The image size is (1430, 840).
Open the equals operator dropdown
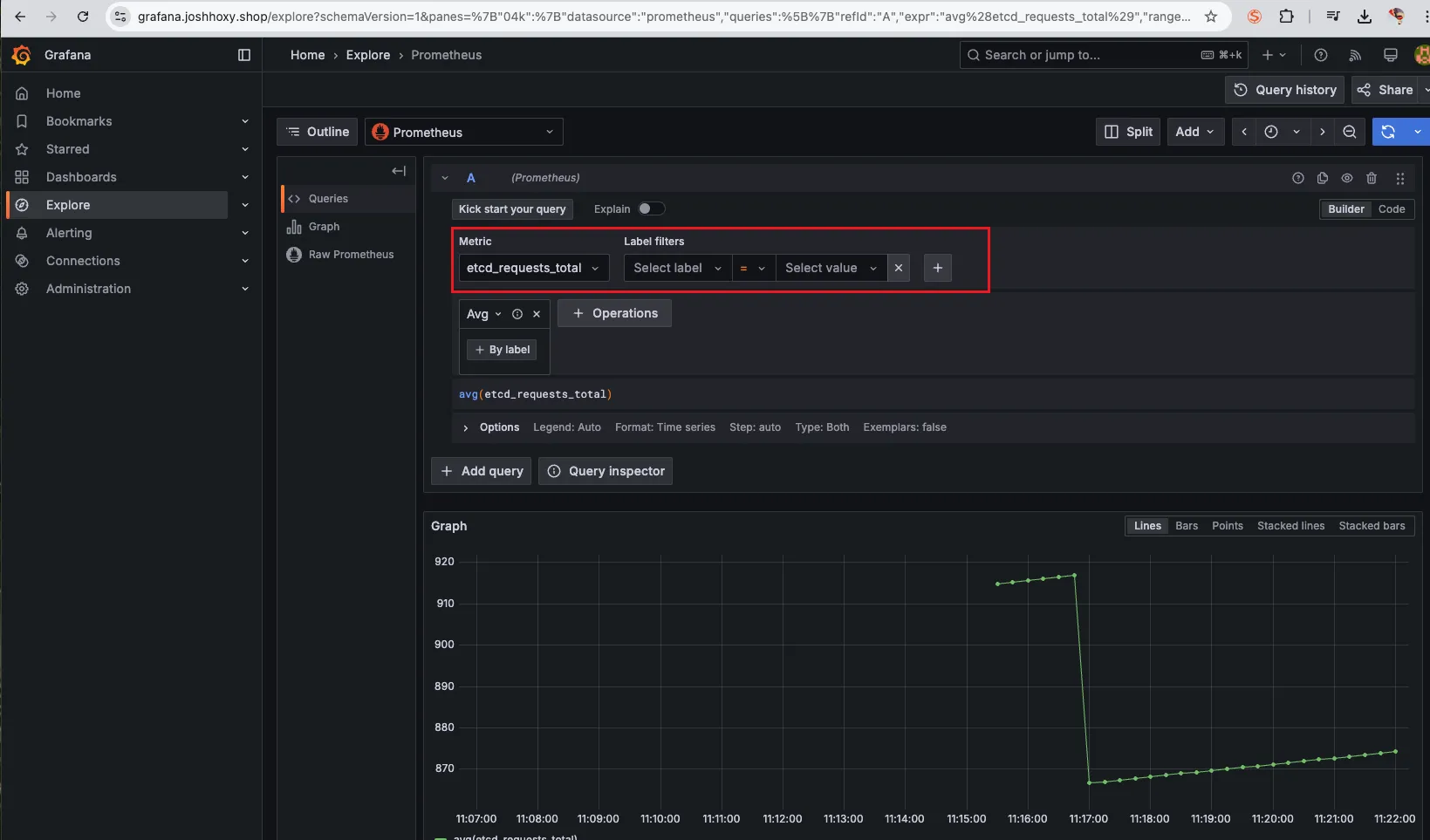(x=753, y=268)
